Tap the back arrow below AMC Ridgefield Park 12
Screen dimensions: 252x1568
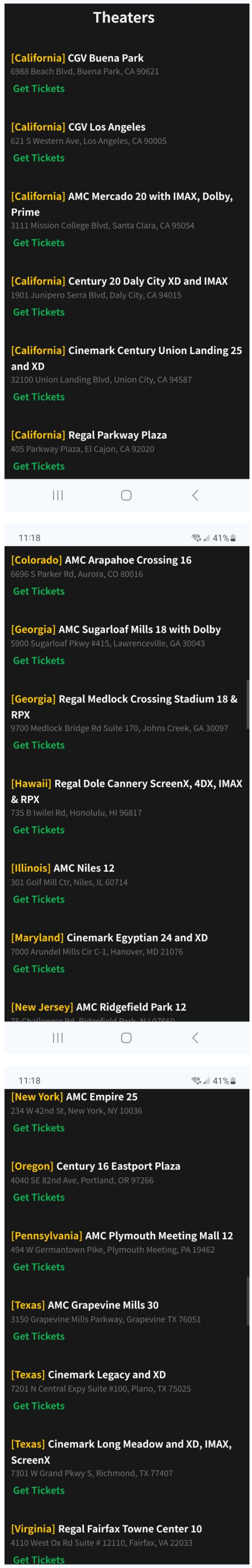point(195,1037)
